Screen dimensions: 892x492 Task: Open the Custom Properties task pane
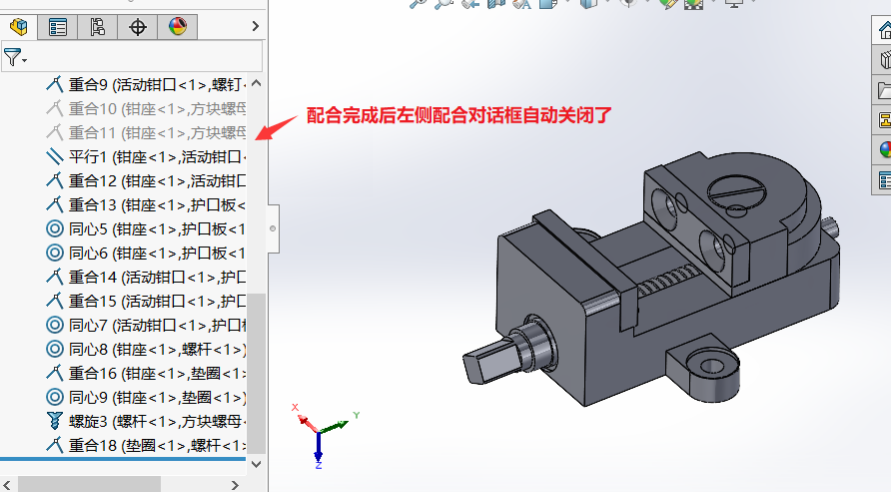(x=884, y=180)
